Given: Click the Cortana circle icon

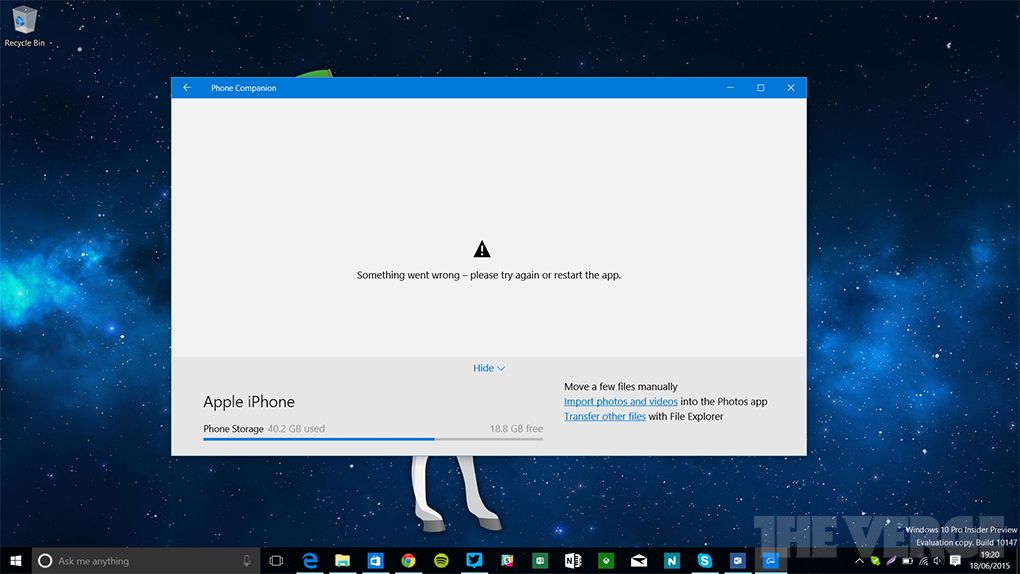Looking at the screenshot, I should (x=45, y=560).
